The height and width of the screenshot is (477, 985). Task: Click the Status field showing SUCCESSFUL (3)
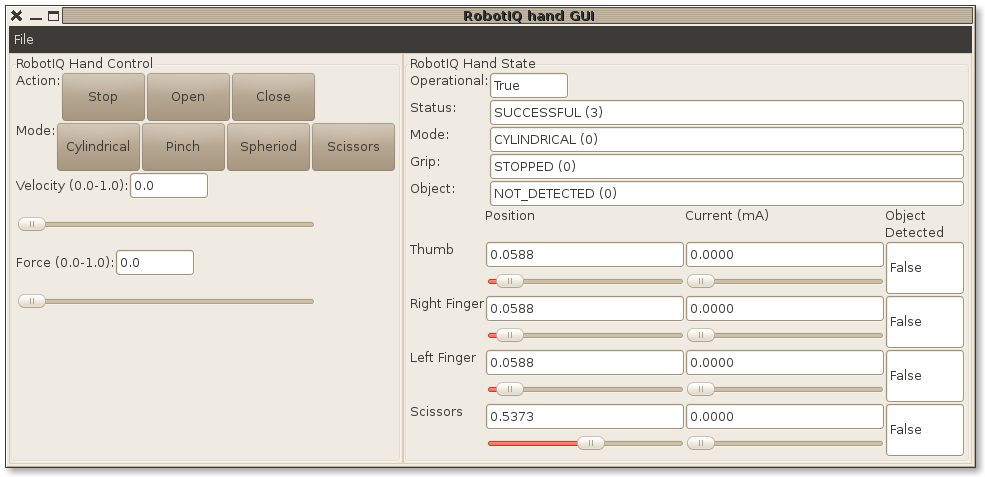click(727, 112)
